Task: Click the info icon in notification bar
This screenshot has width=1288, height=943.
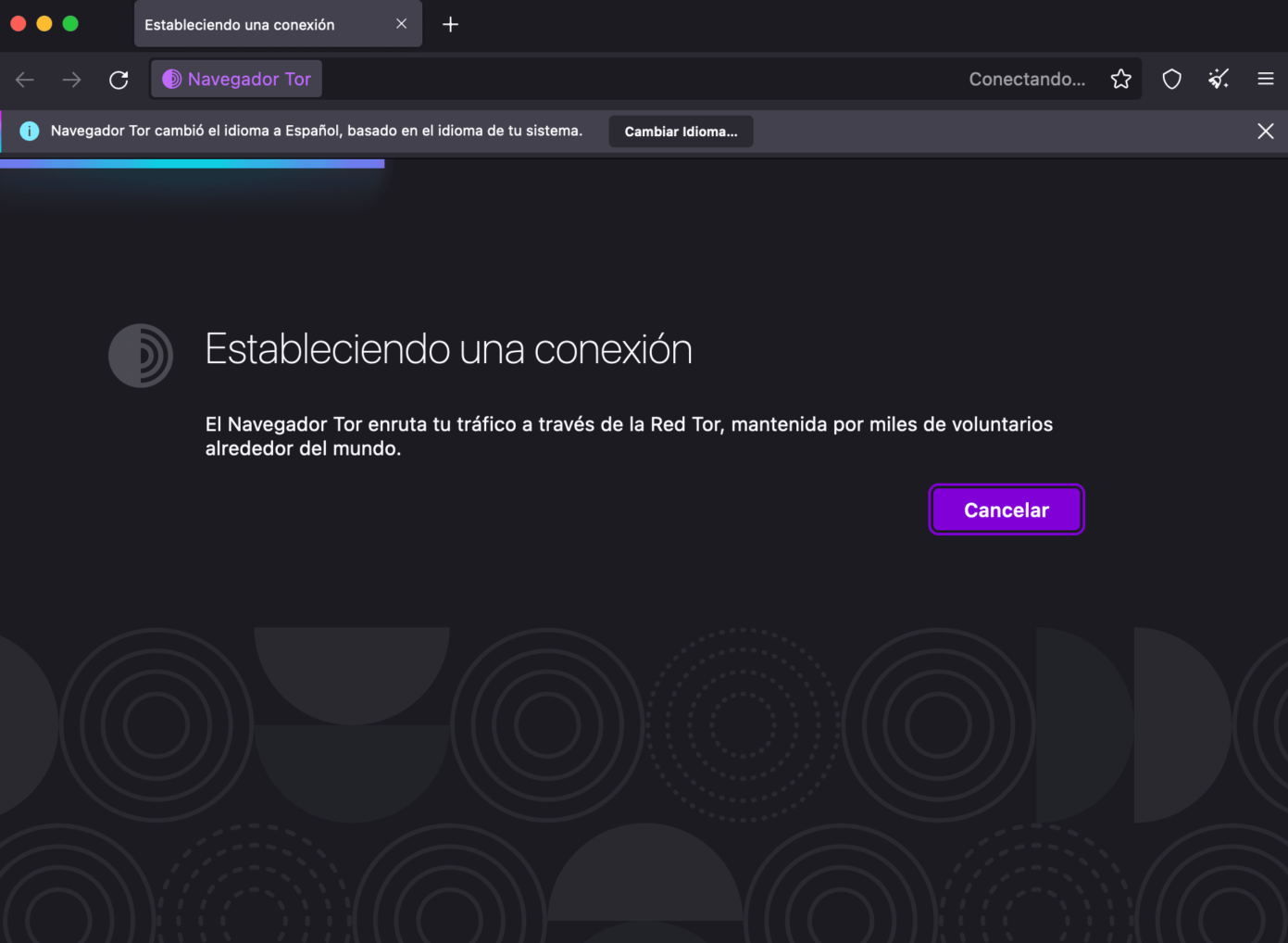Action: click(30, 132)
